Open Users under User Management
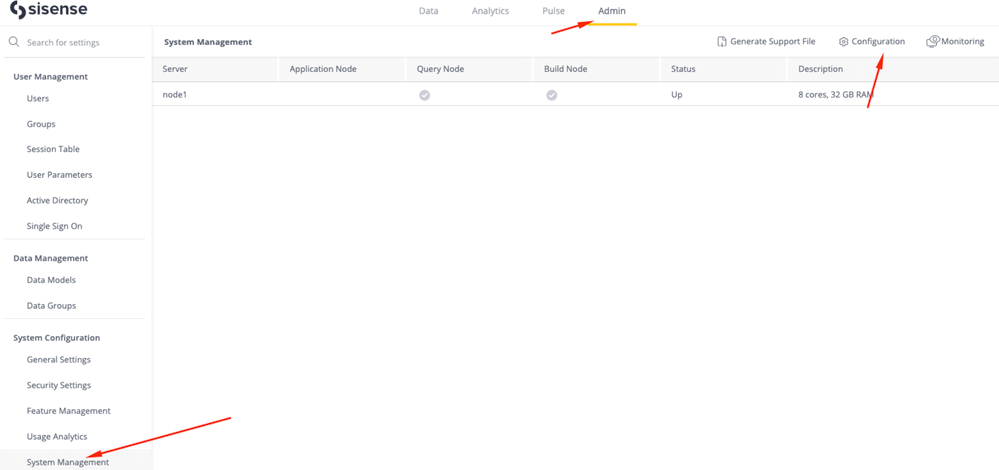Screen dimensions: 999x470 point(38,98)
